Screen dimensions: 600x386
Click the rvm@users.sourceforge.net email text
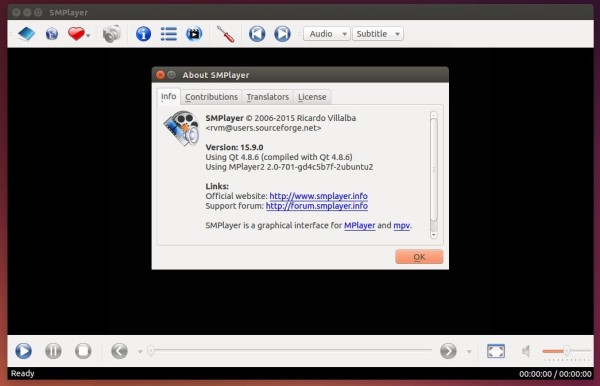click(263, 128)
